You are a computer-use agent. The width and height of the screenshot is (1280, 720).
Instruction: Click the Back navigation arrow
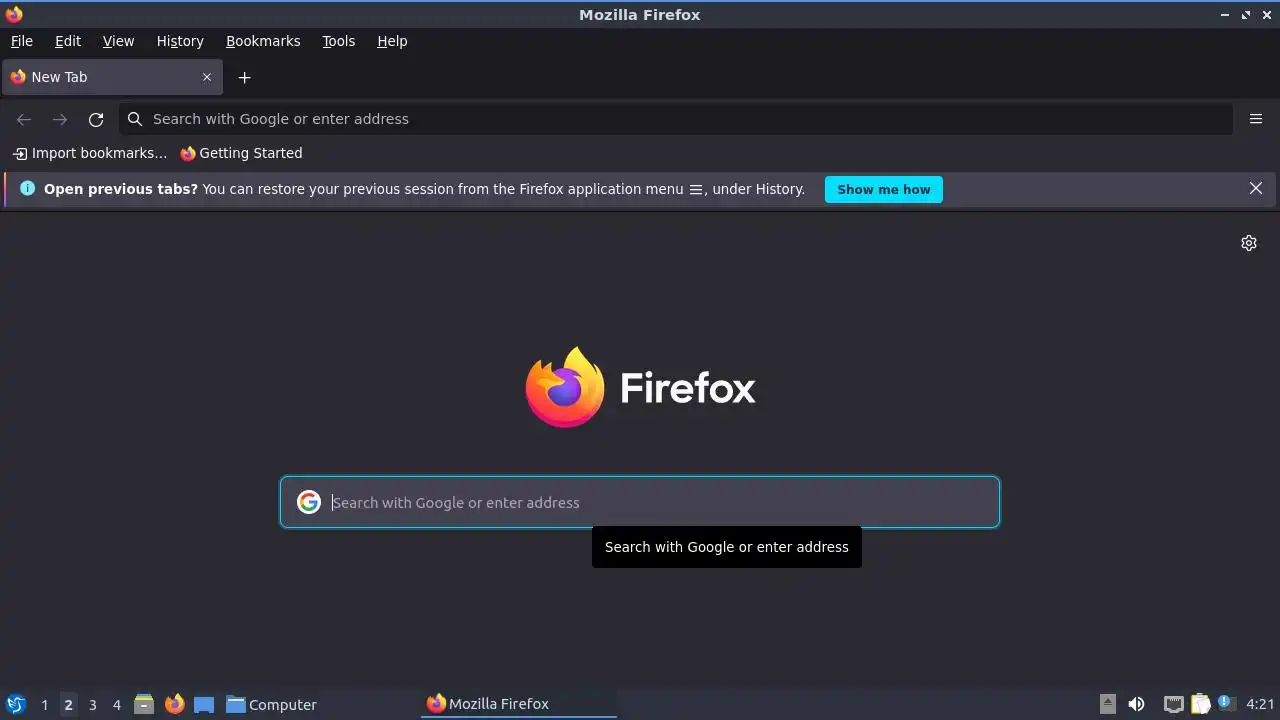pos(24,119)
